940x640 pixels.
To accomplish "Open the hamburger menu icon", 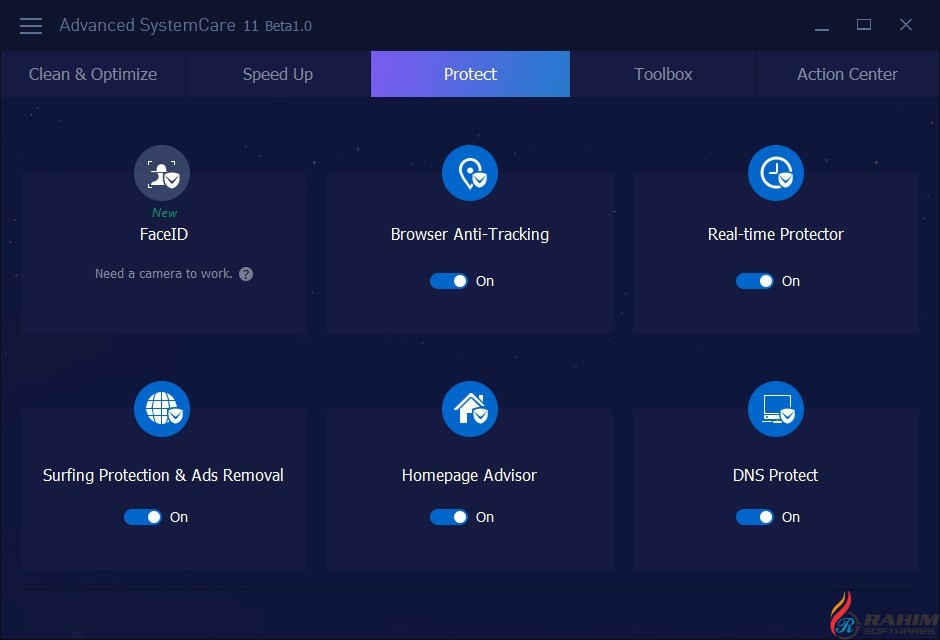I will (31, 26).
